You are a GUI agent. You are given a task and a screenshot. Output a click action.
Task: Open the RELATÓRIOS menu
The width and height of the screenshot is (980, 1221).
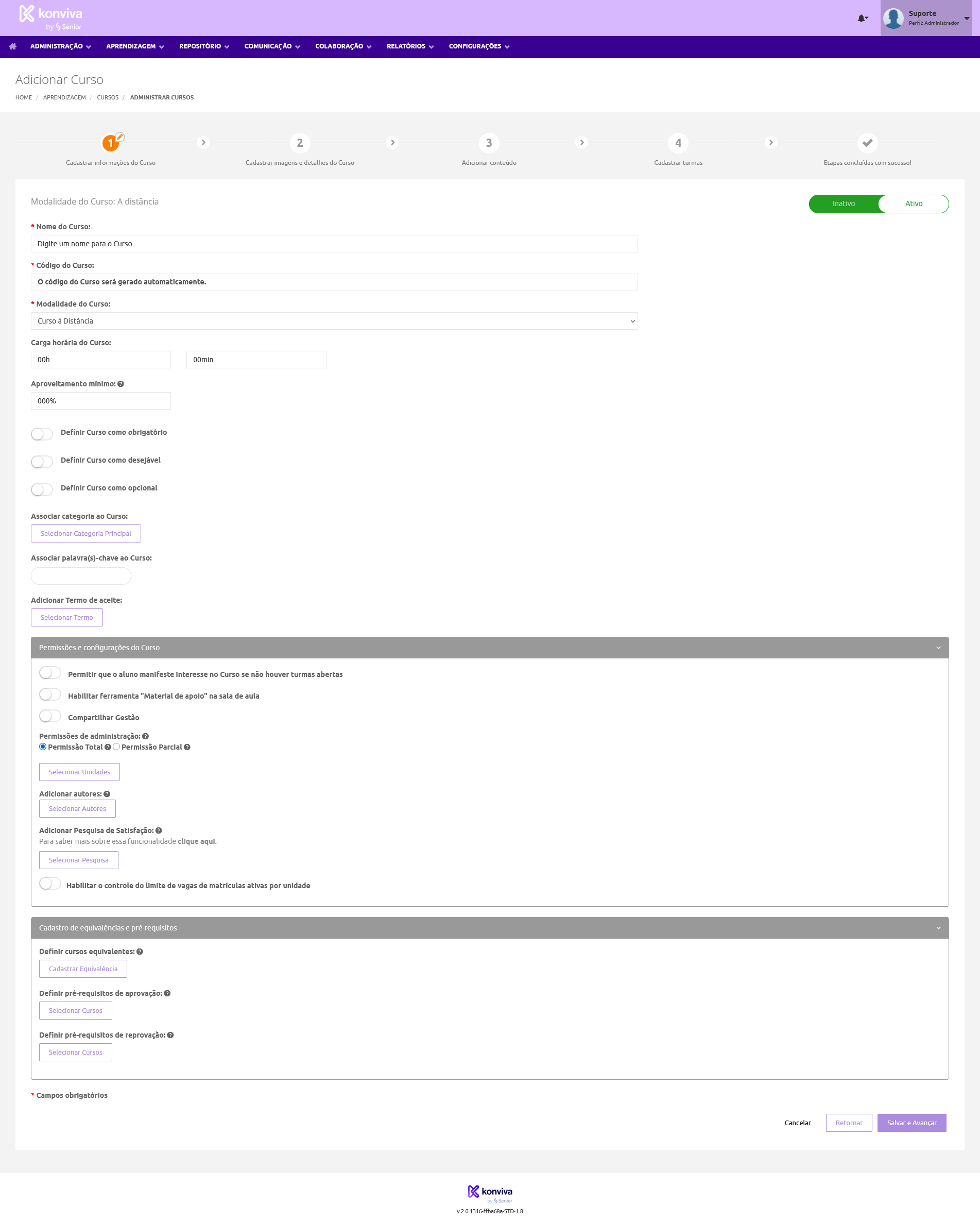point(410,46)
